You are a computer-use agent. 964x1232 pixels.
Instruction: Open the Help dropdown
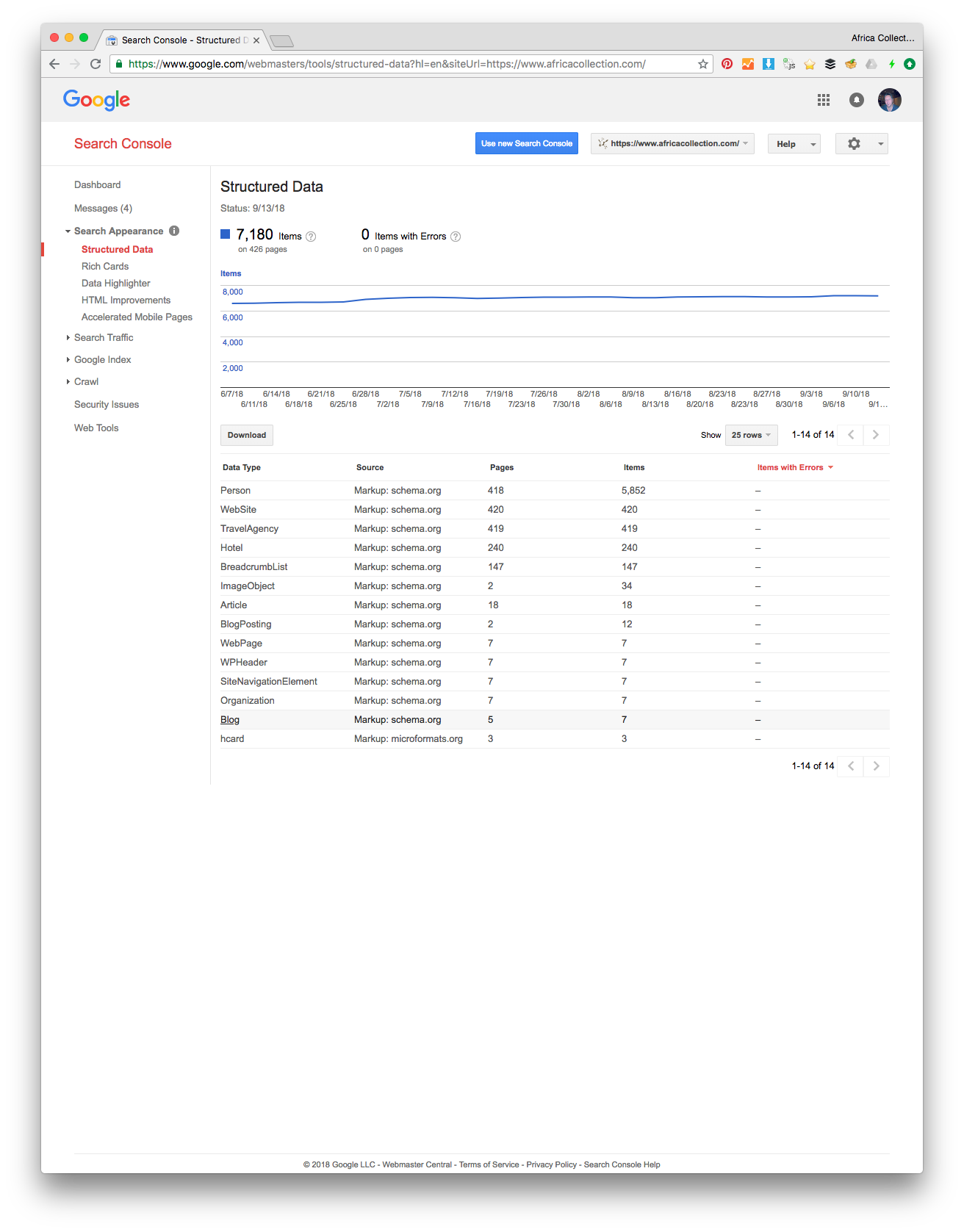794,144
